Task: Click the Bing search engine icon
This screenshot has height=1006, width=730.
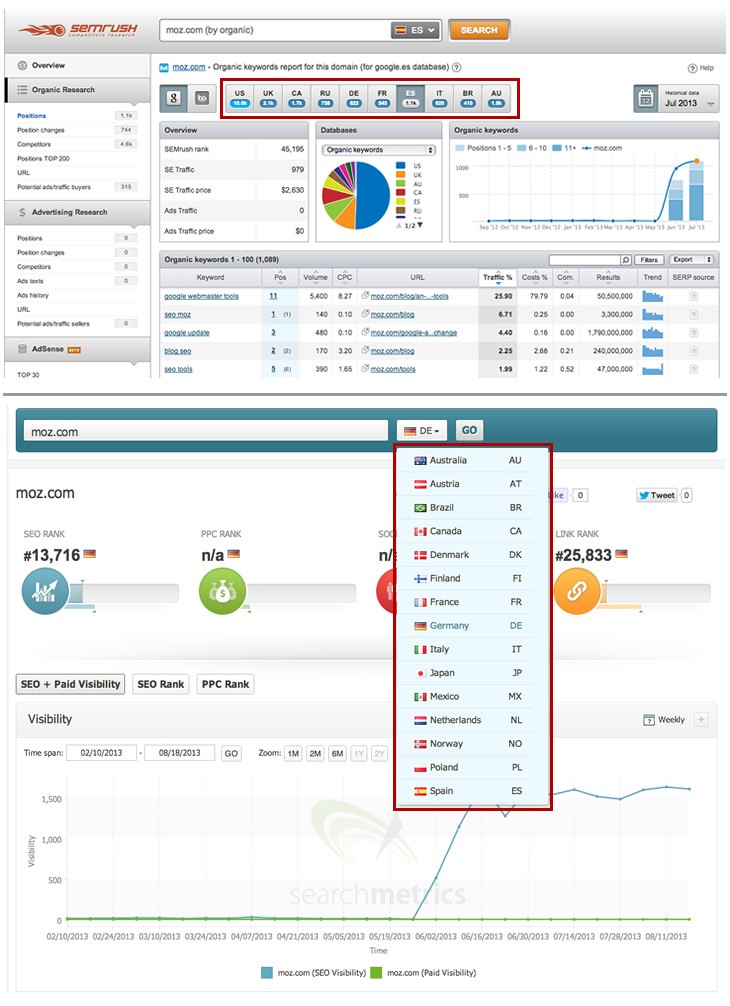Action: point(201,99)
